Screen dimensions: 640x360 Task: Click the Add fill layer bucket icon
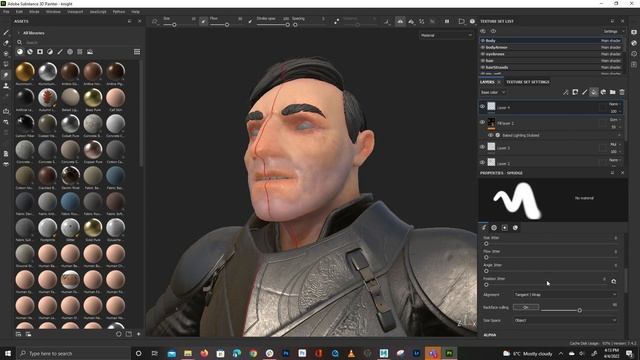pos(594,92)
